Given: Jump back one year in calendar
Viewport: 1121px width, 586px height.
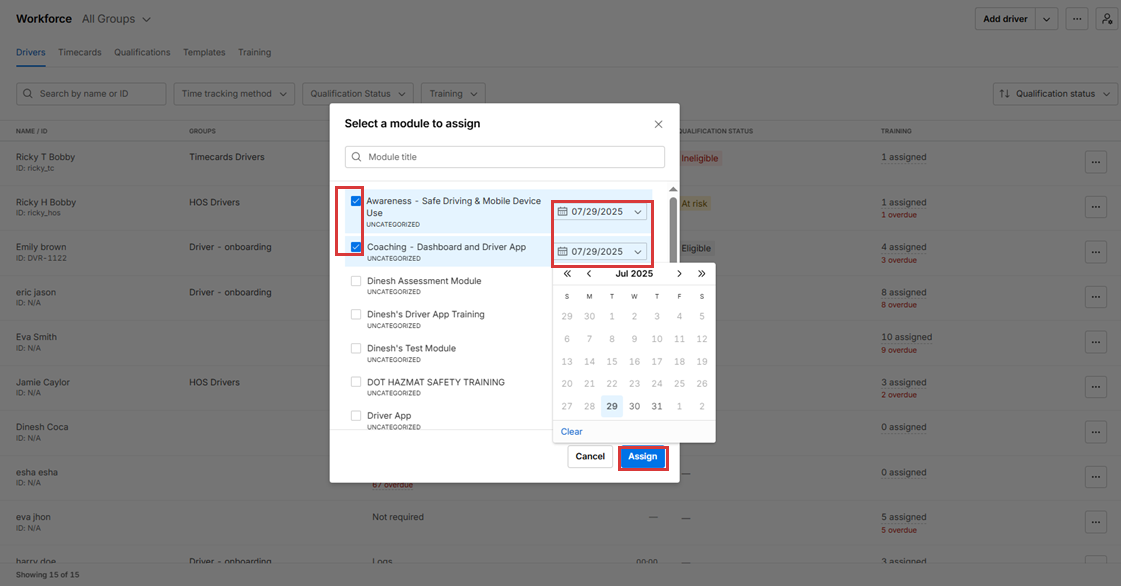Looking at the screenshot, I should tap(567, 274).
